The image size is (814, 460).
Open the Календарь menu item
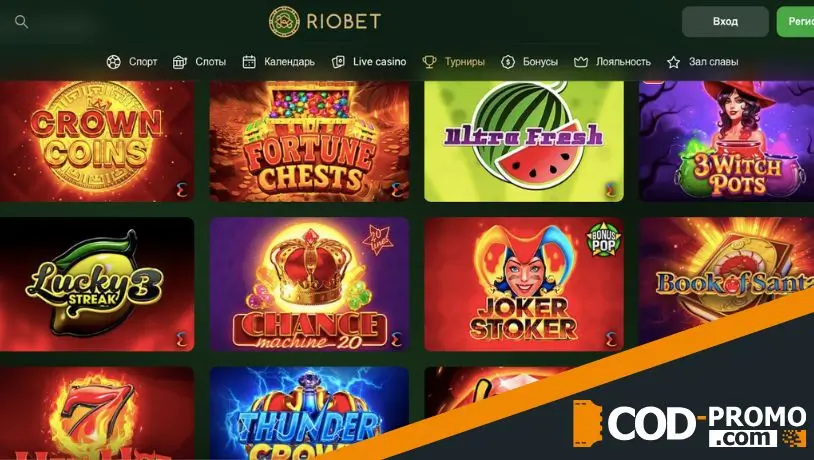tap(289, 62)
